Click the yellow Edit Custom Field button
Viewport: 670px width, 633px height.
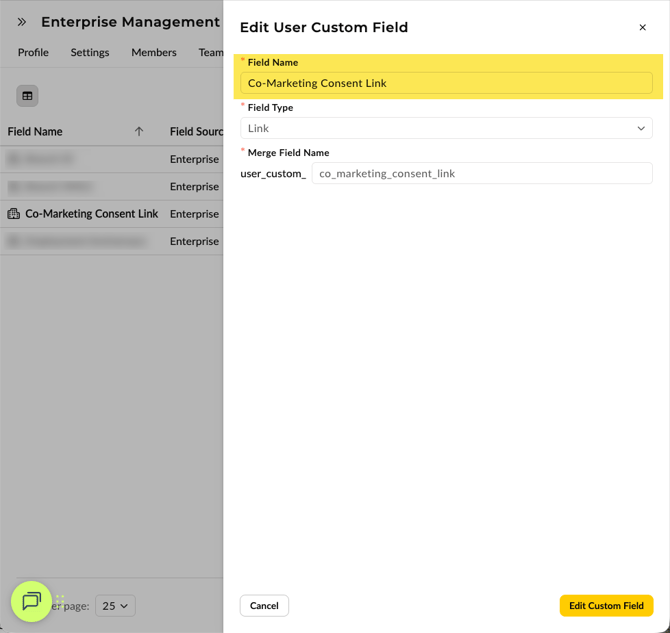coord(606,606)
